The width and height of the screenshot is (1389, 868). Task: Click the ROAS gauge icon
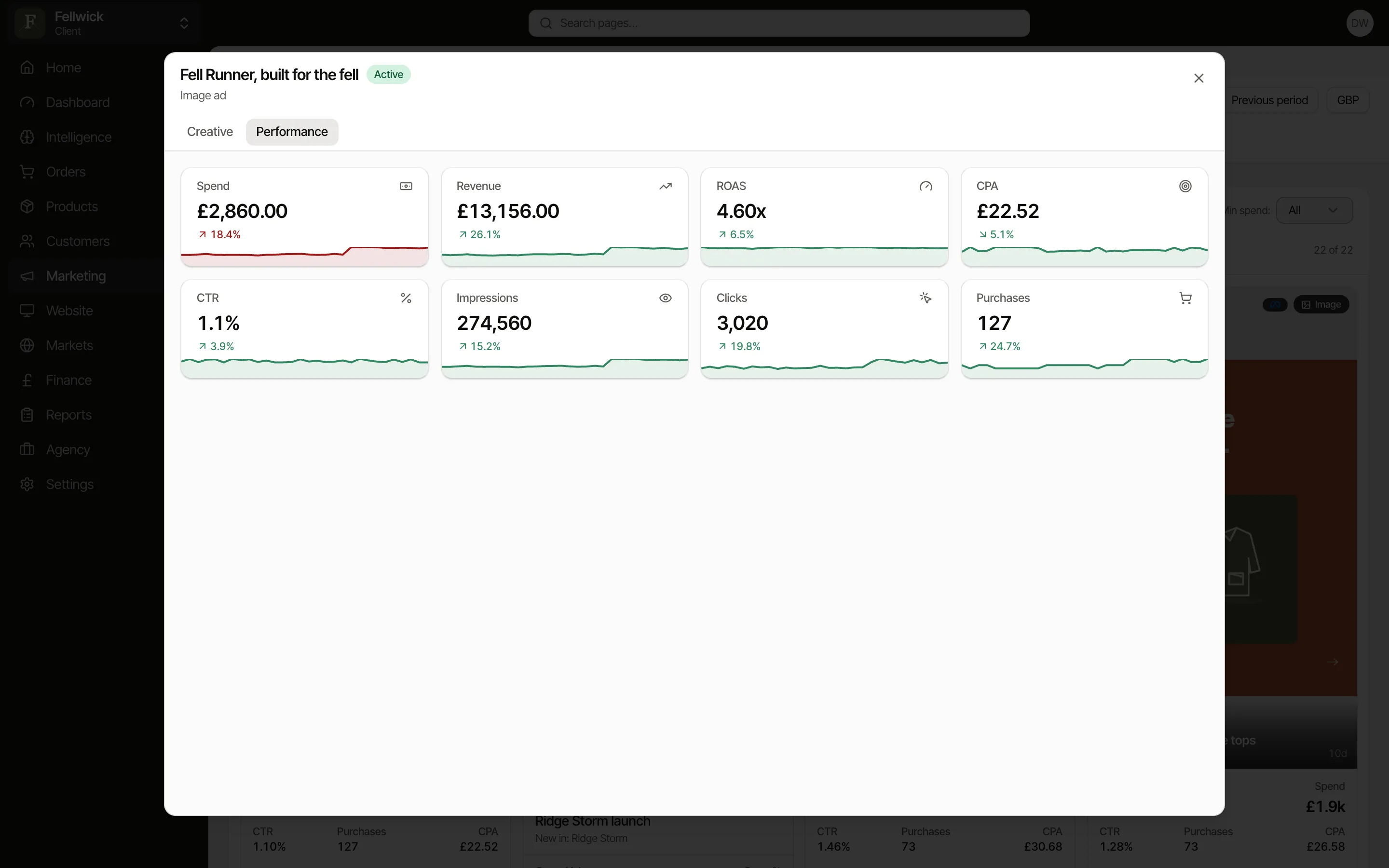(x=925, y=186)
